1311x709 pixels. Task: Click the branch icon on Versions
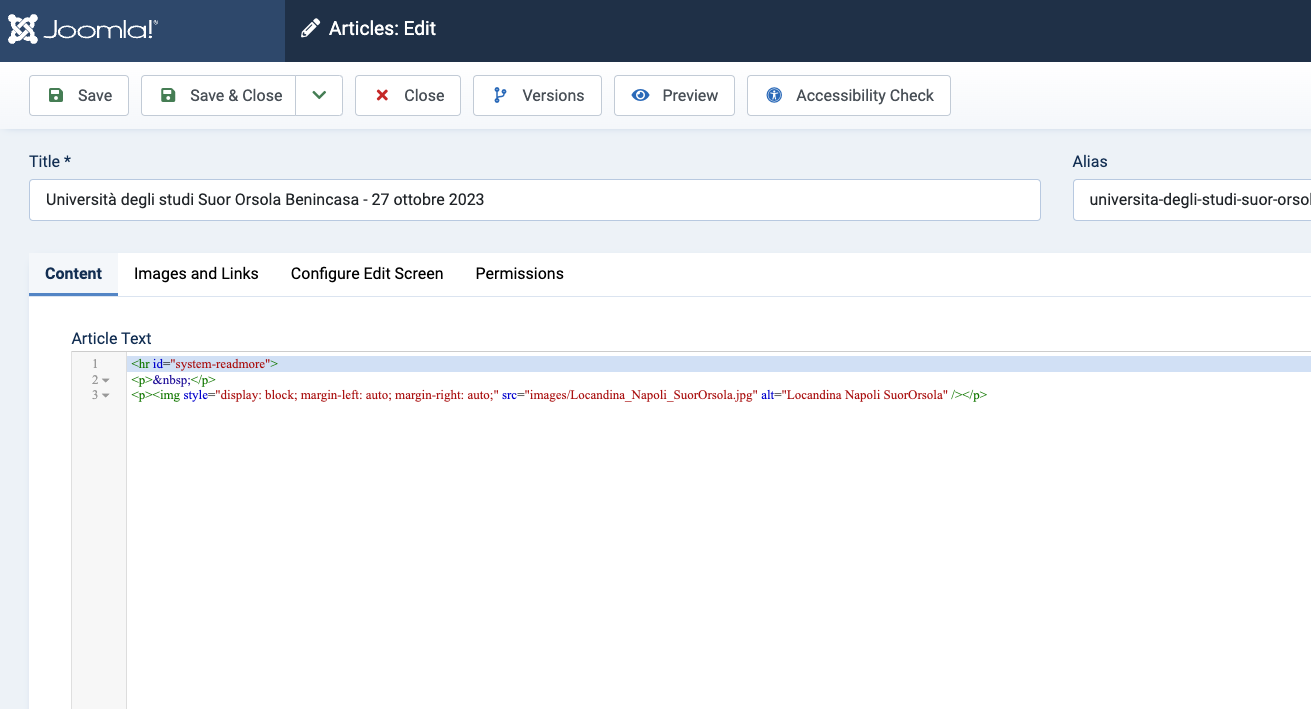pos(500,95)
